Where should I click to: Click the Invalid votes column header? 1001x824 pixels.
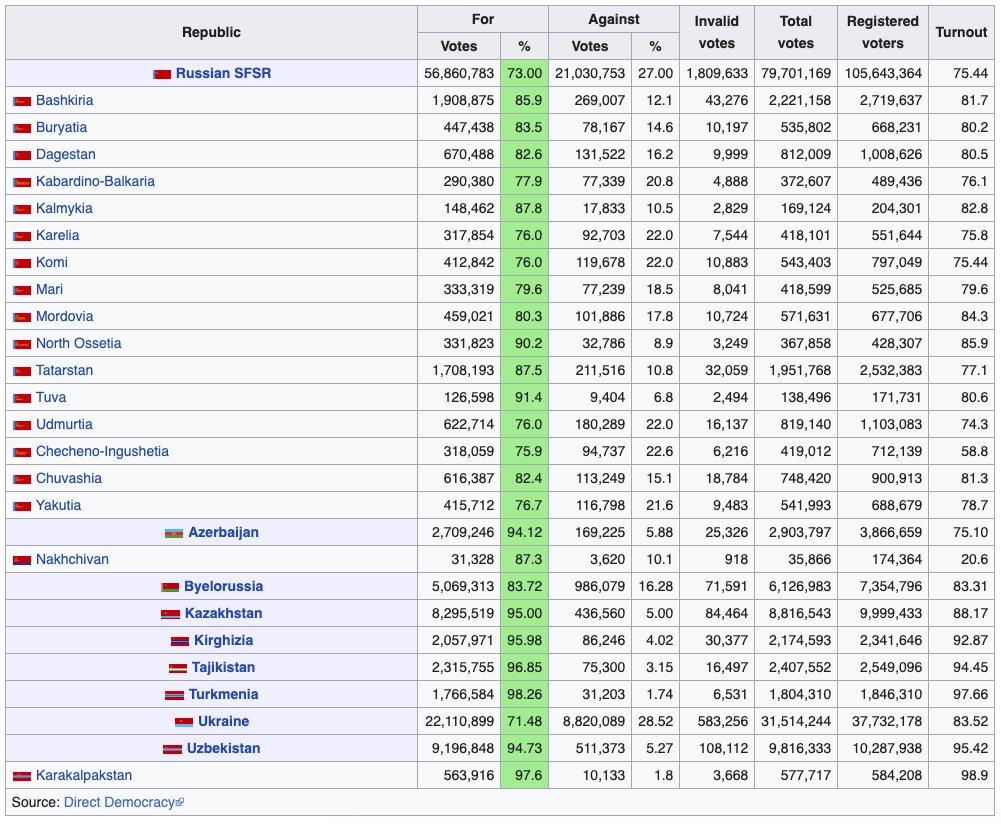click(x=716, y=33)
